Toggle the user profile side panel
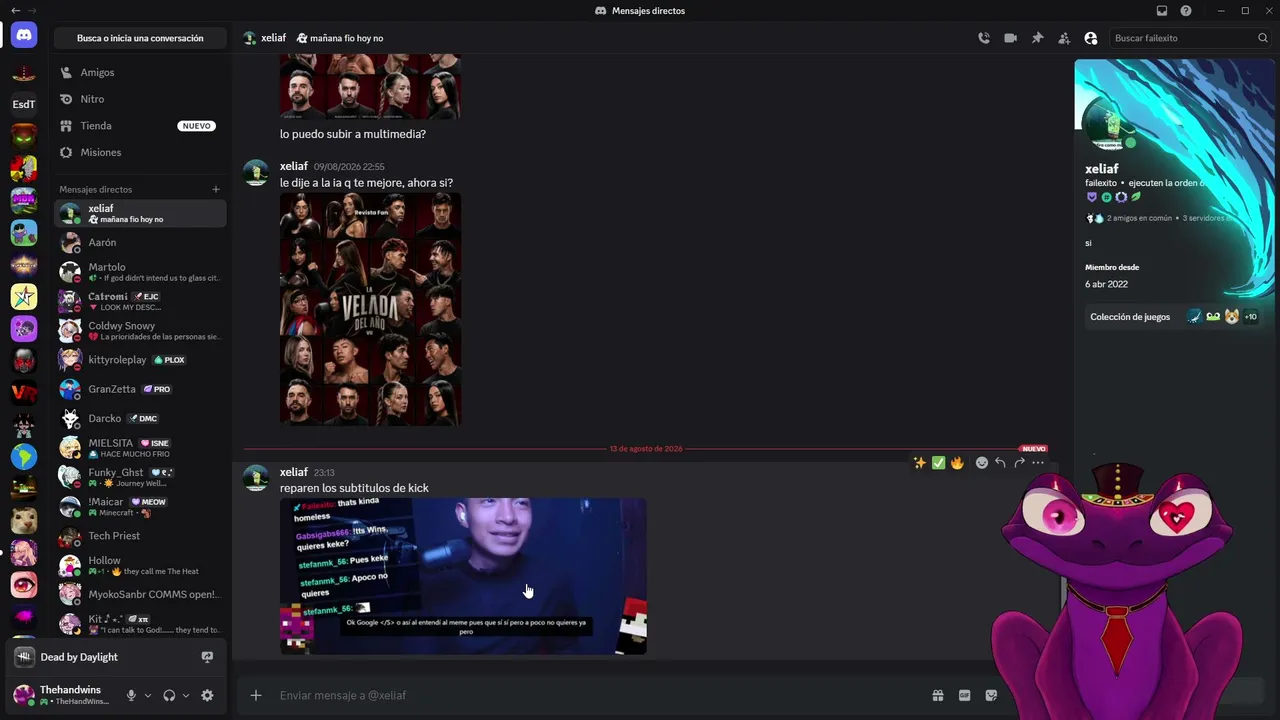Screen dimensions: 1280x720 pos(1091,38)
